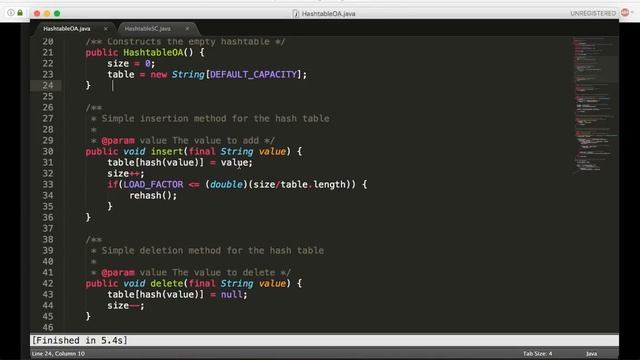Click the '[Finished in 5.4s]' build output
This screenshot has width=640, height=360.
[80, 340]
